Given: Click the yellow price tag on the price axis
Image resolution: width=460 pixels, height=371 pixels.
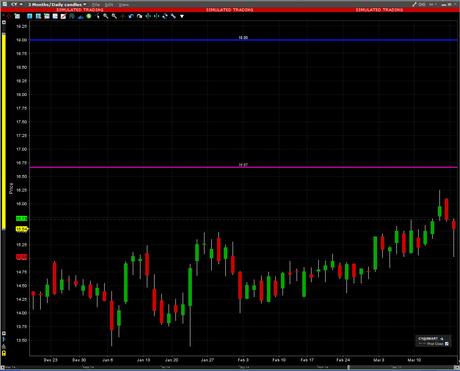Looking at the screenshot, I should coord(22,229).
